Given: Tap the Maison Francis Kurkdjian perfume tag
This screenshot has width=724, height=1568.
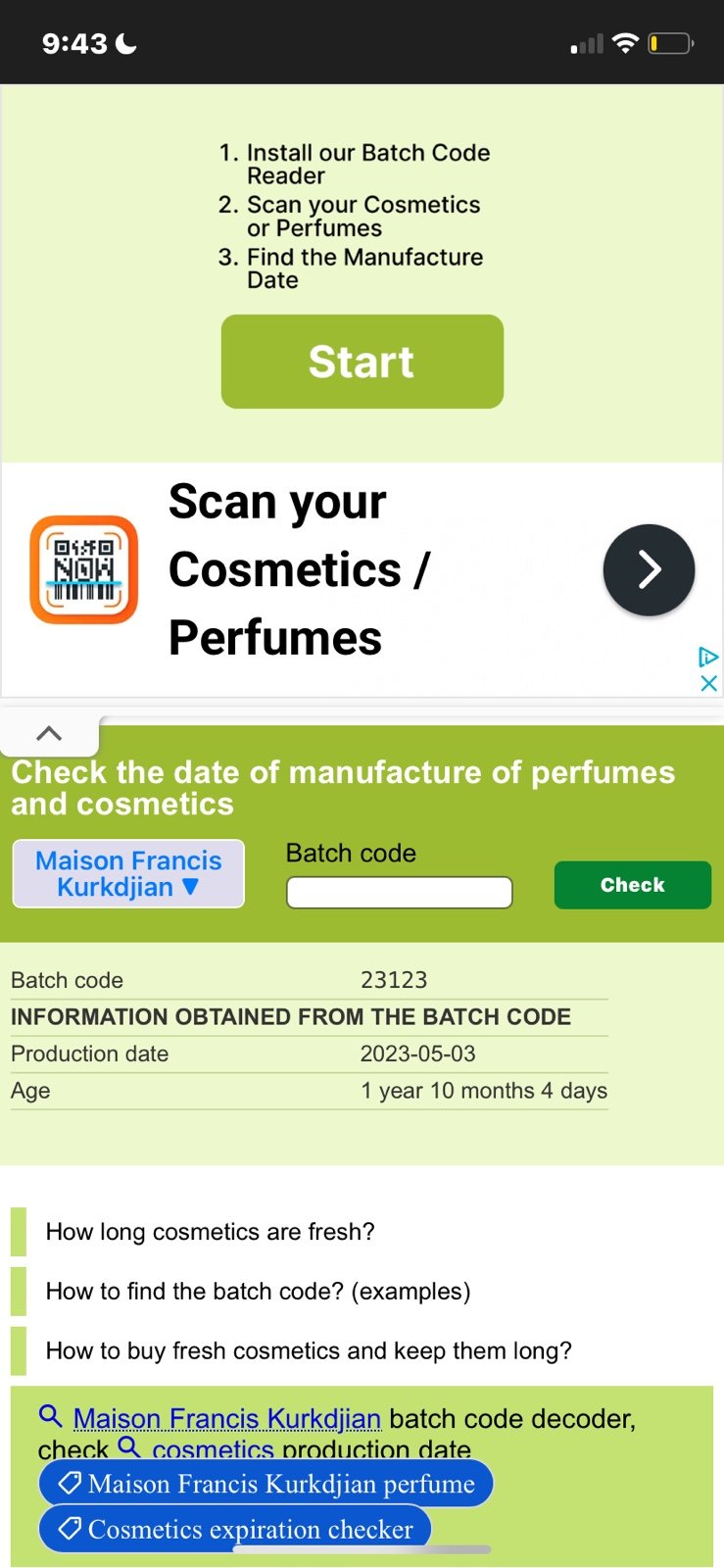Looking at the screenshot, I should [265, 1484].
